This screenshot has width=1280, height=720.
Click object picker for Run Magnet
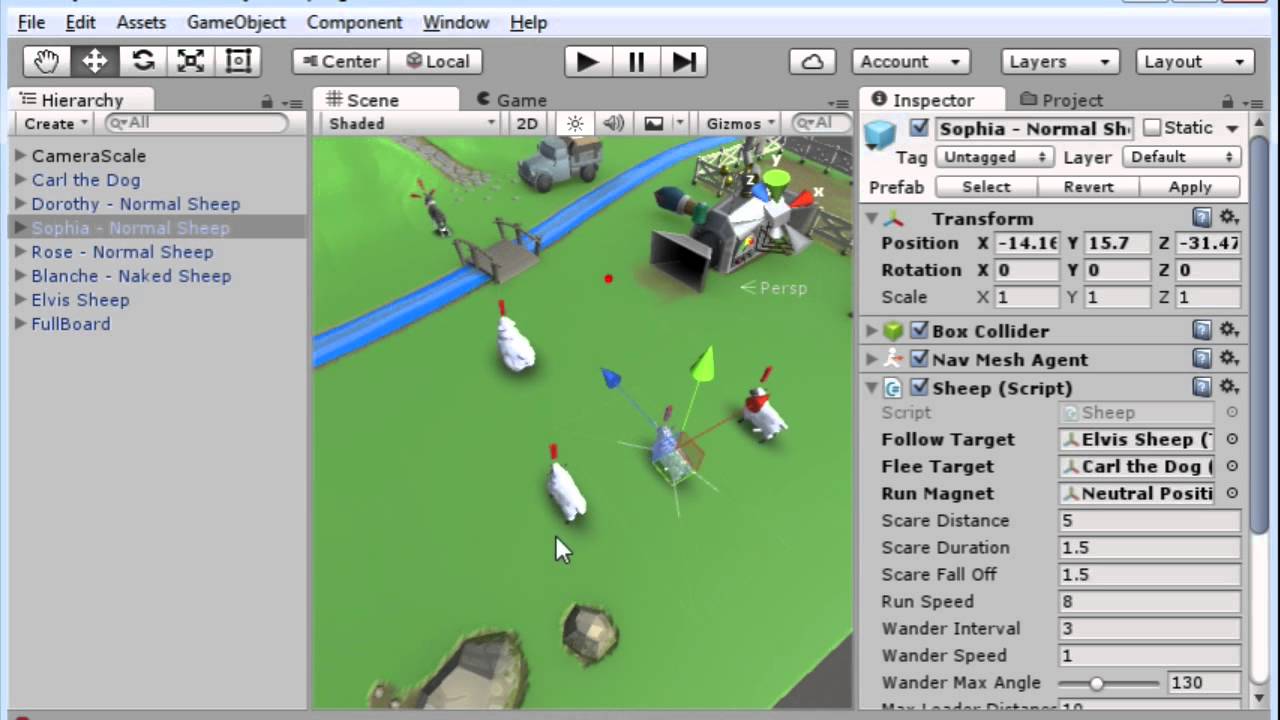[1232, 493]
